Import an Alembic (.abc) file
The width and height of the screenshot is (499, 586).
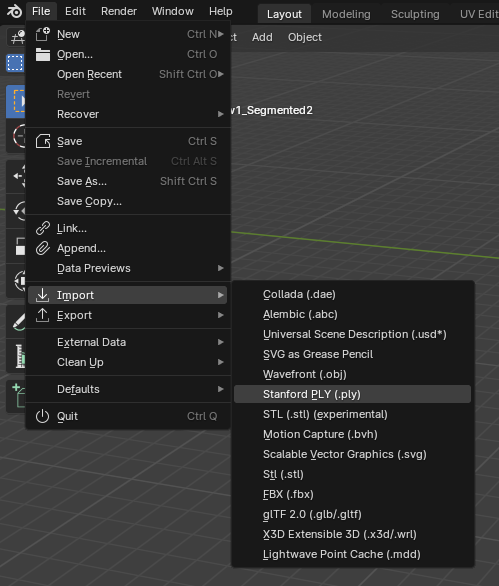pos(352,314)
